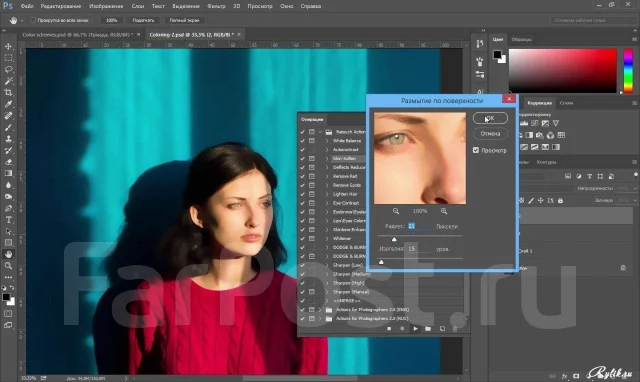Expand the Sharpen (High) action

tap(327, 283)
